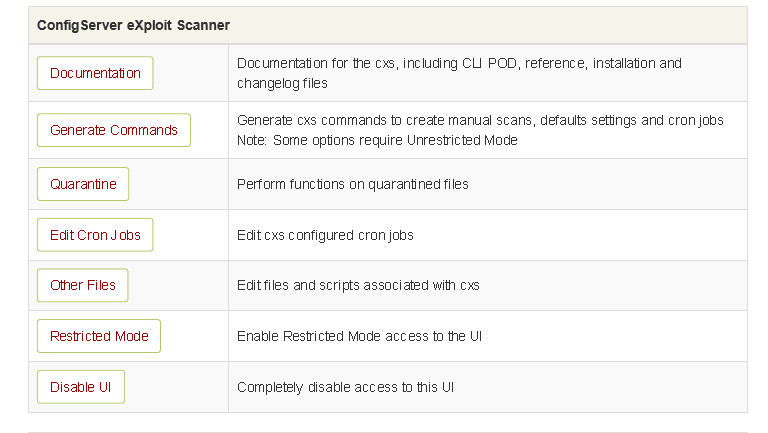Select the Edit Cron Jobs button
Screen dimensions: 768x433
click(95, 235)
